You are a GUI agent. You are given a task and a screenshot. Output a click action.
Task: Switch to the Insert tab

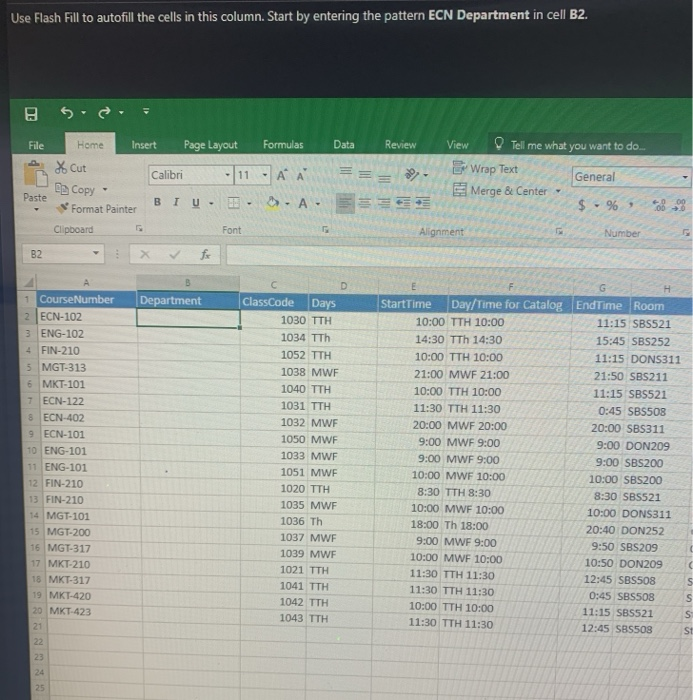144,145
